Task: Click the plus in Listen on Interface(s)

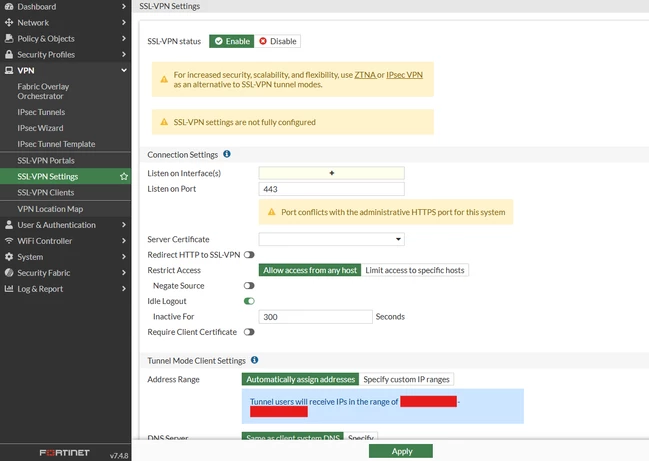Action: coord(332,173)
